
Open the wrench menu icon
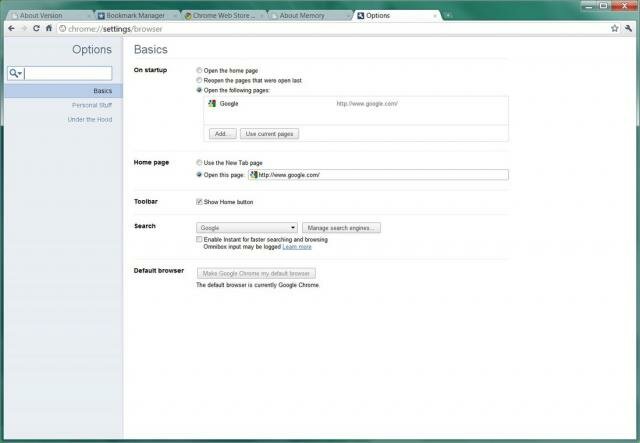[628, 28]
